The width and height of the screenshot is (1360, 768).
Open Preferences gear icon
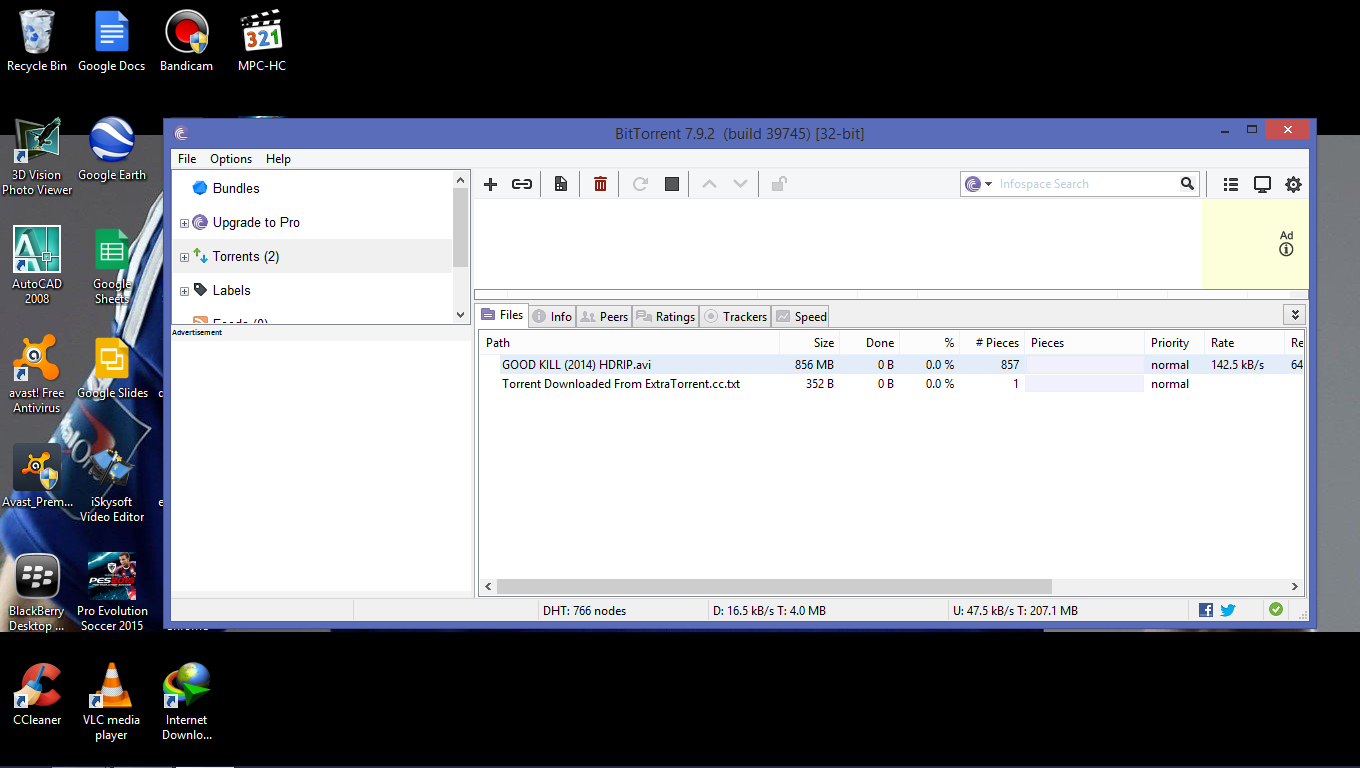(x=1293, y=184)
